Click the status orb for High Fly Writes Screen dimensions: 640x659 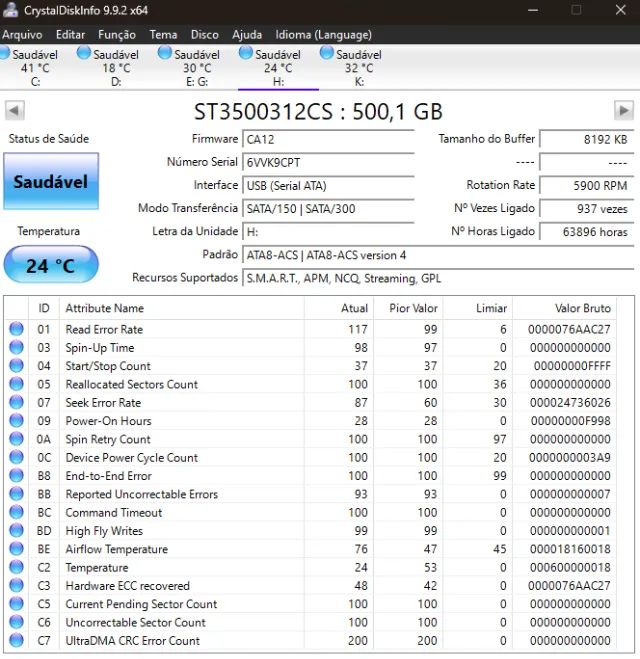16,530
